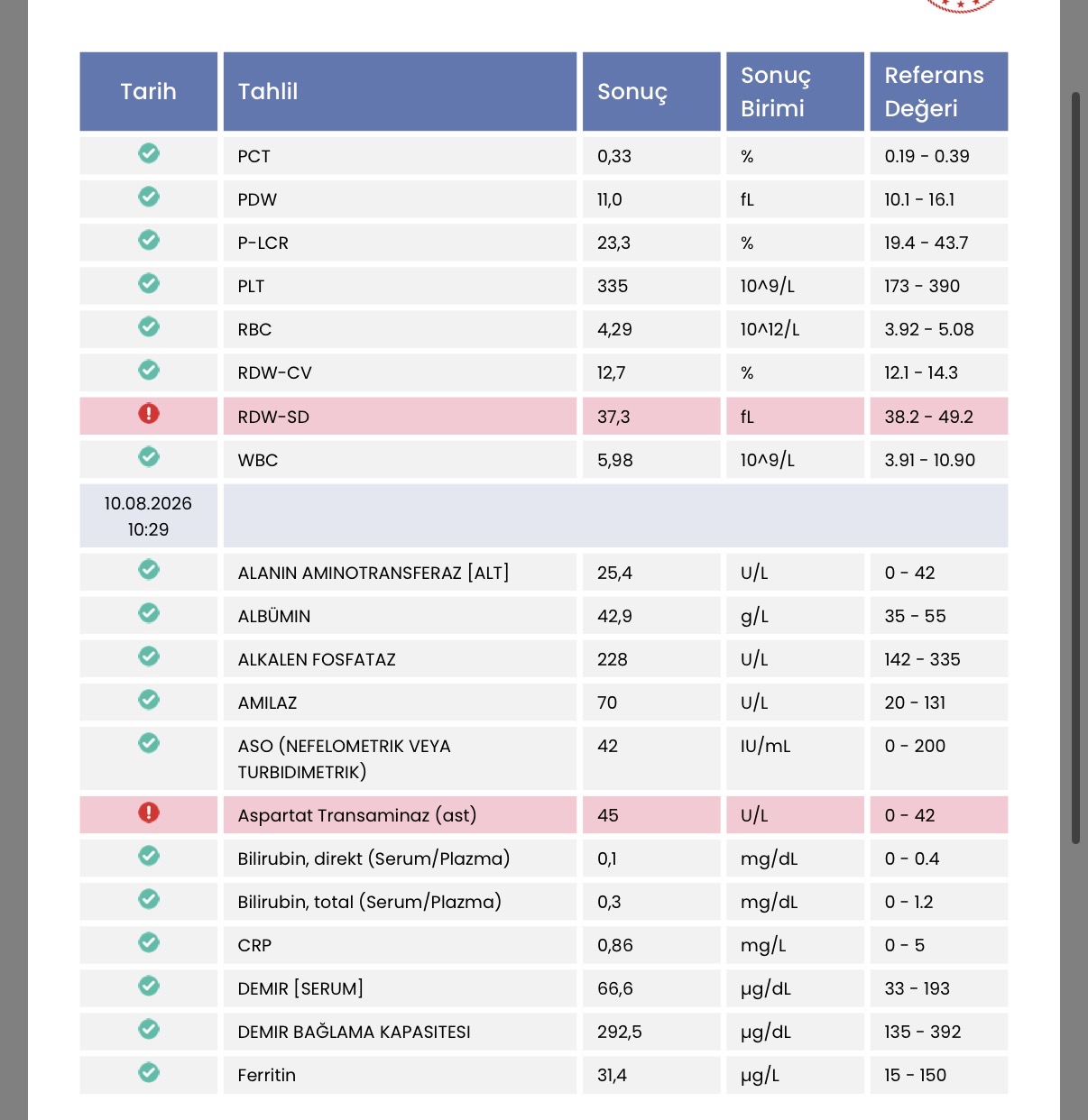1088x1120 pixels.
Task: Select the green check icon beside WBC
Action: pyautogui.click(x=149, y=457)
